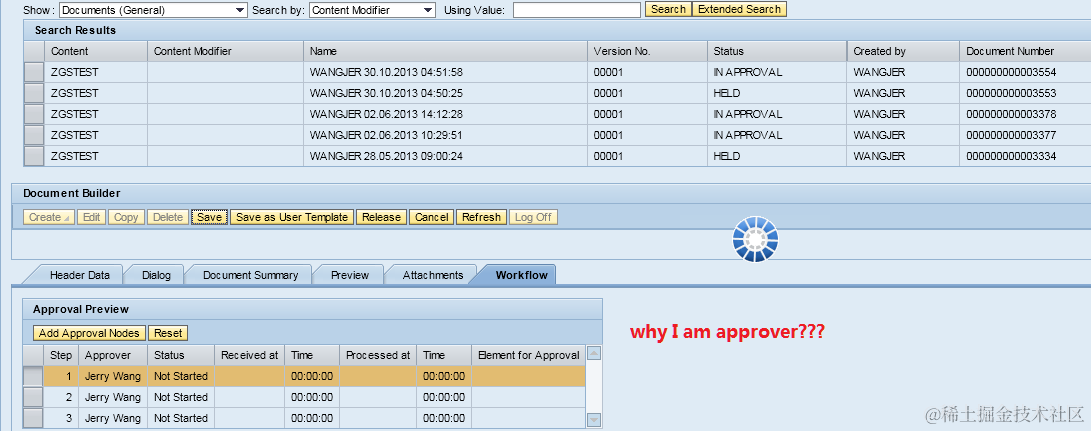Select row for document 000000000003553

tap(34, 93)
